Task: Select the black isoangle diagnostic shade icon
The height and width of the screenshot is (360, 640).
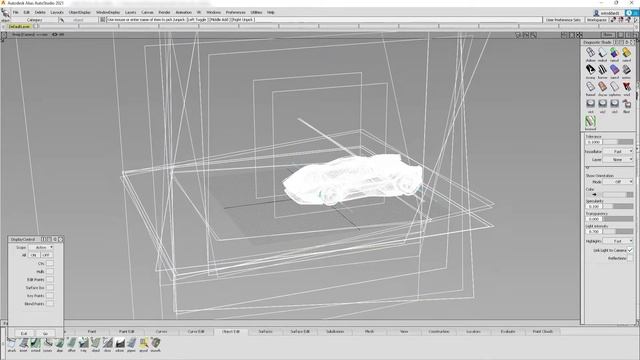Action: click(590, 69)
